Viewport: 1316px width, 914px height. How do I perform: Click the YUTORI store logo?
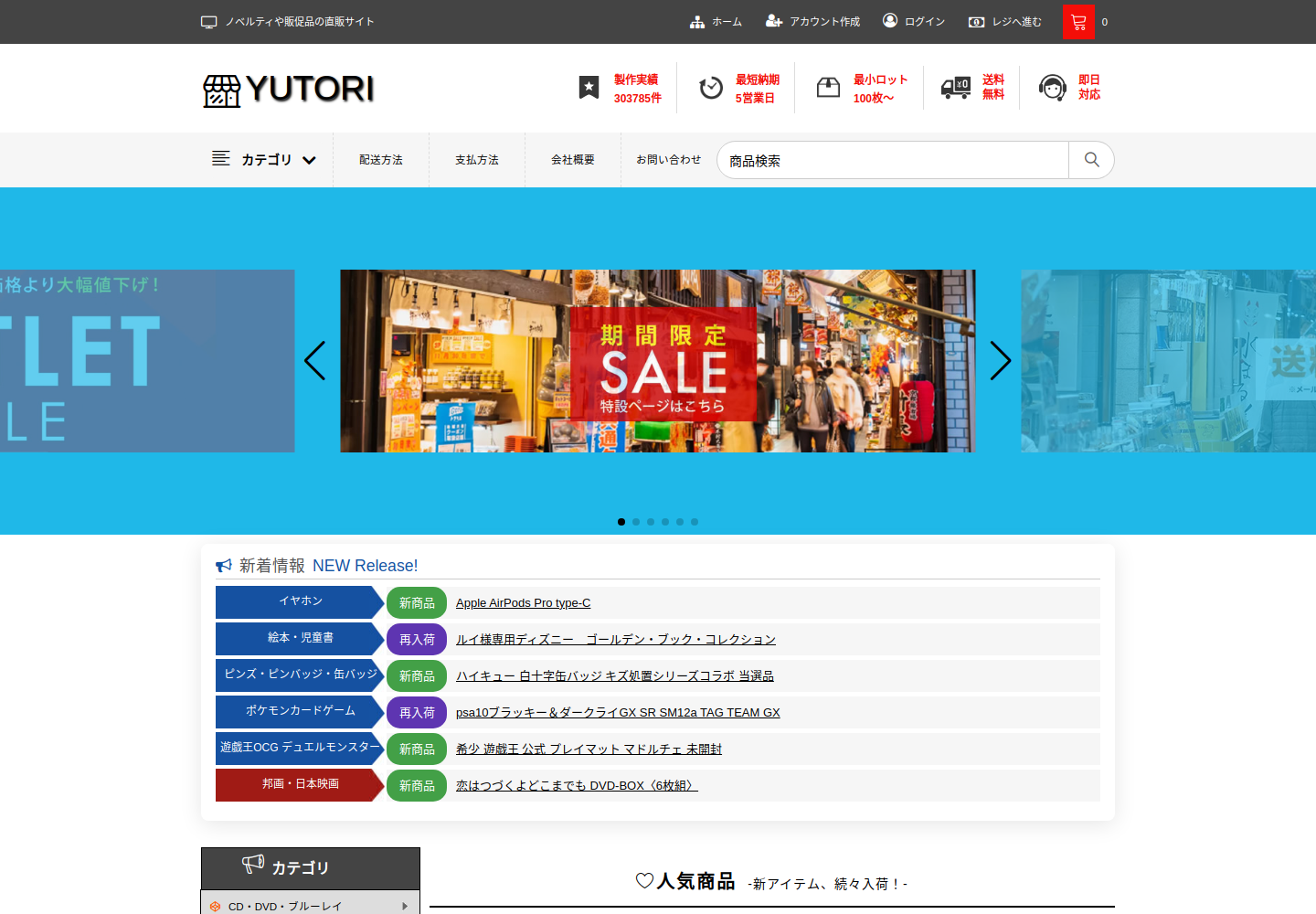[288, 90]
